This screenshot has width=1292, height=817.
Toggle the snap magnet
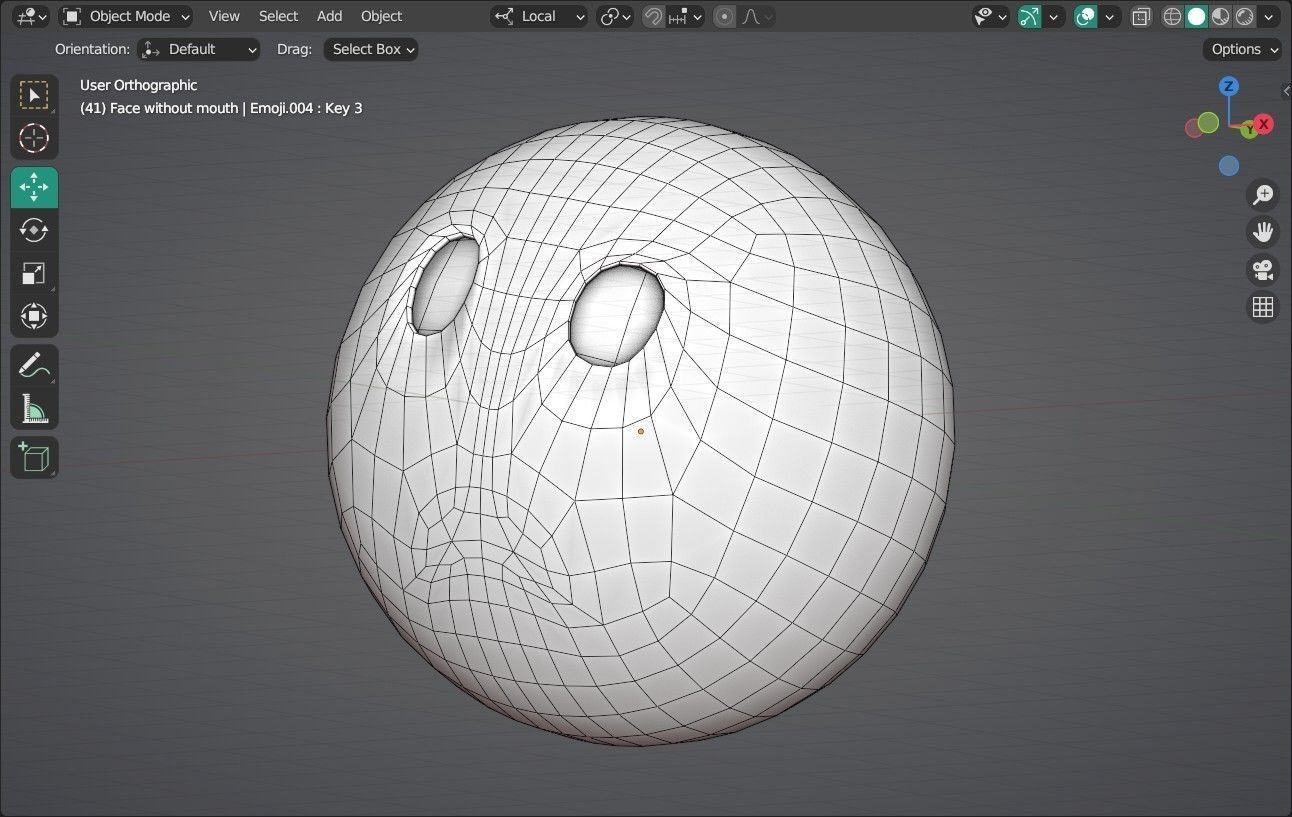pyautogui.click(x=653, y=16)
